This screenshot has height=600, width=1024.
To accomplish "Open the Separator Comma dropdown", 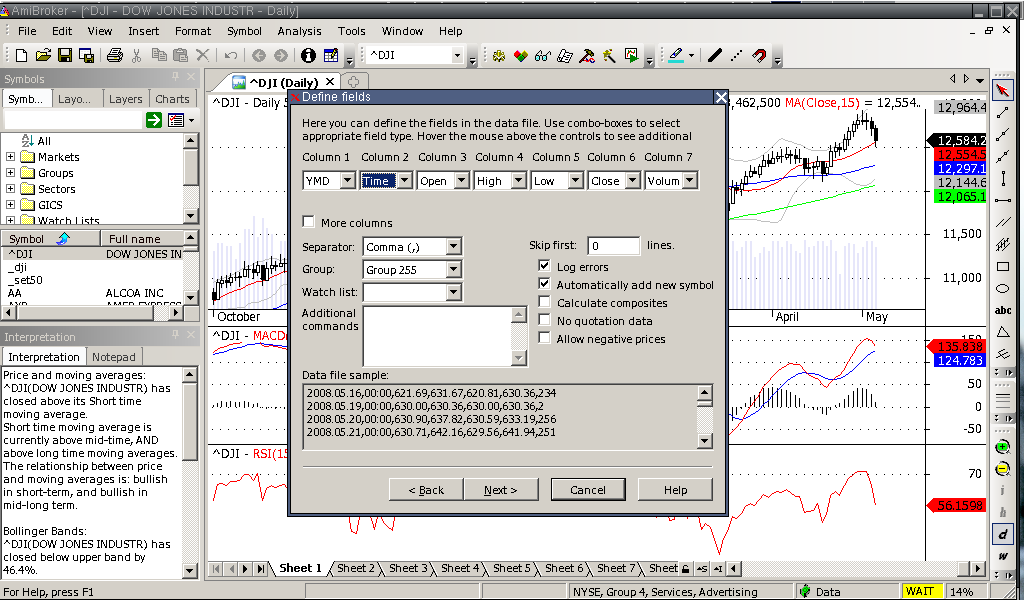I will click(x=454, y=247).
